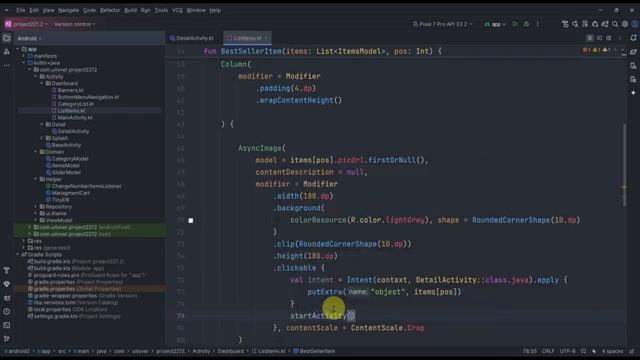Run the app with the green play icon
Screen dimensions: 640x360
pos(515,24)
